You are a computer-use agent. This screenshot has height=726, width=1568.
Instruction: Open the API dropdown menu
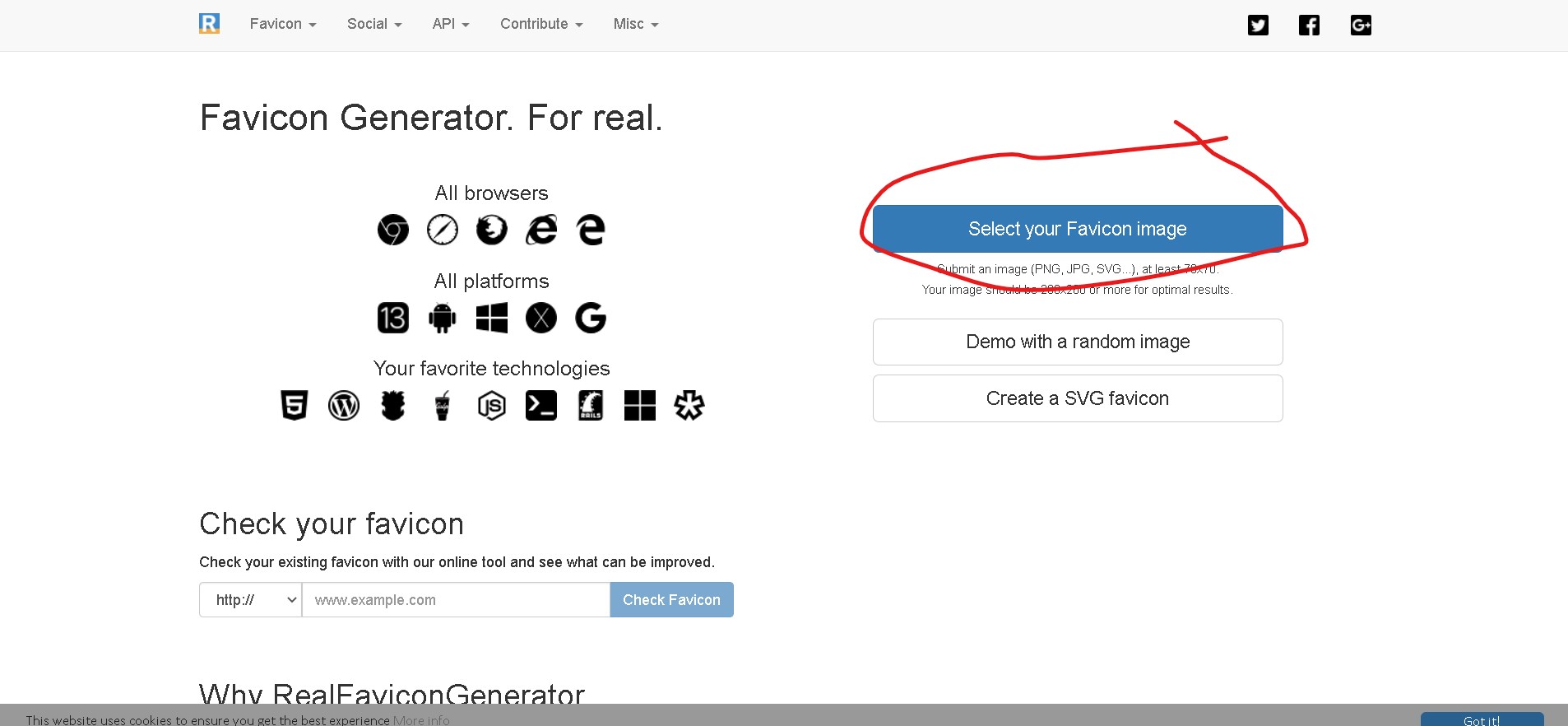coord(451,24)
